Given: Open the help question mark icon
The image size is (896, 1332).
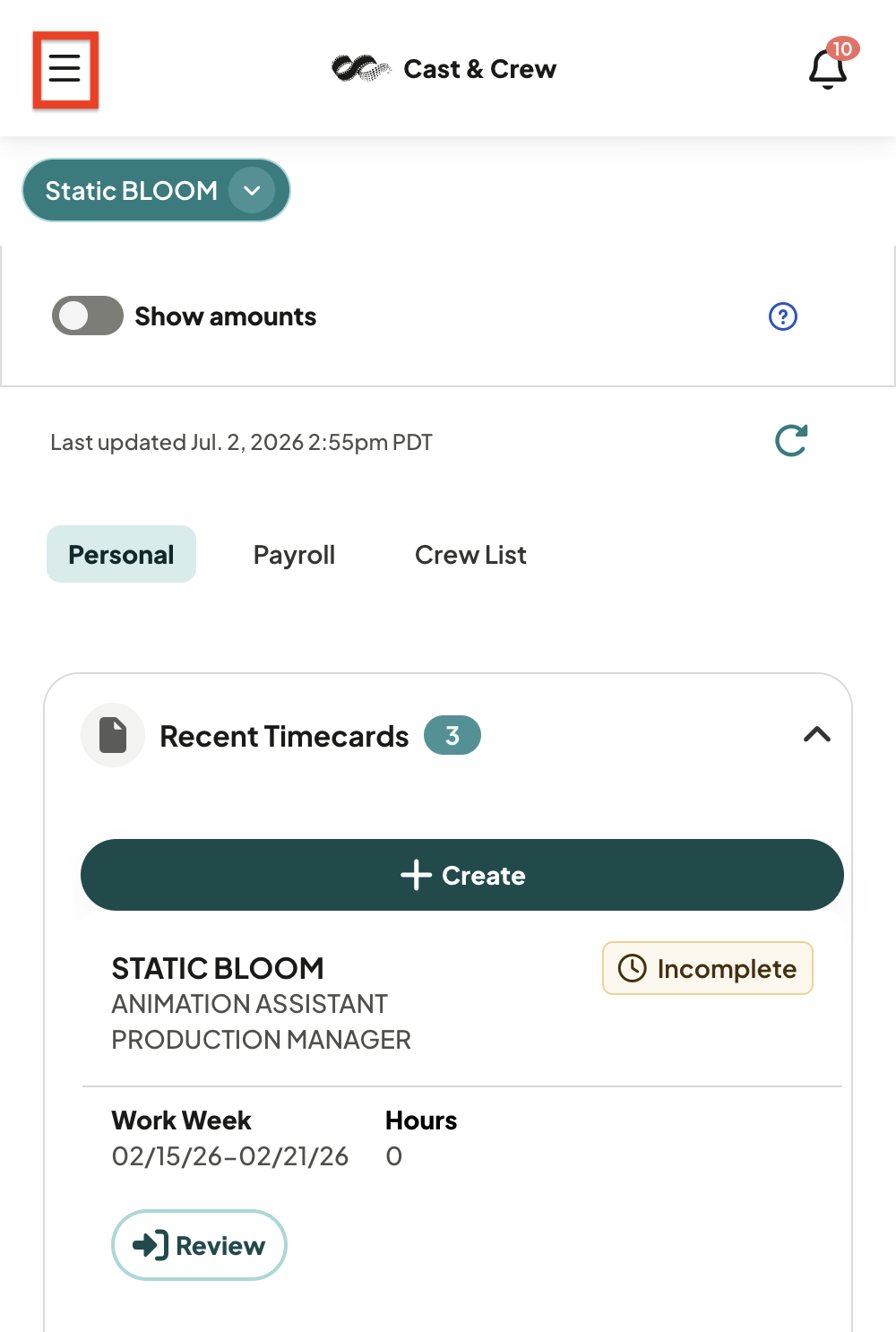Looking at the screenshot, I should pos(783,316).
